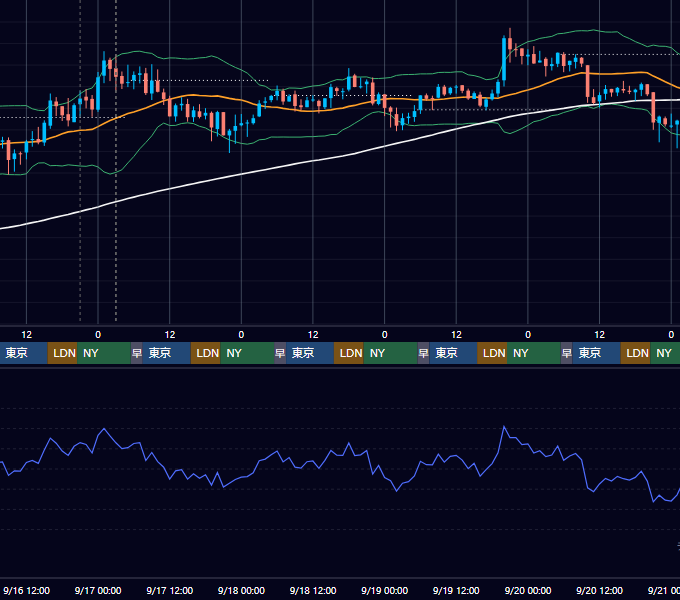This screenshot has width=680, height=600.
Task: Select the 9/20 12:00 date label
Action: pos(599,590)
